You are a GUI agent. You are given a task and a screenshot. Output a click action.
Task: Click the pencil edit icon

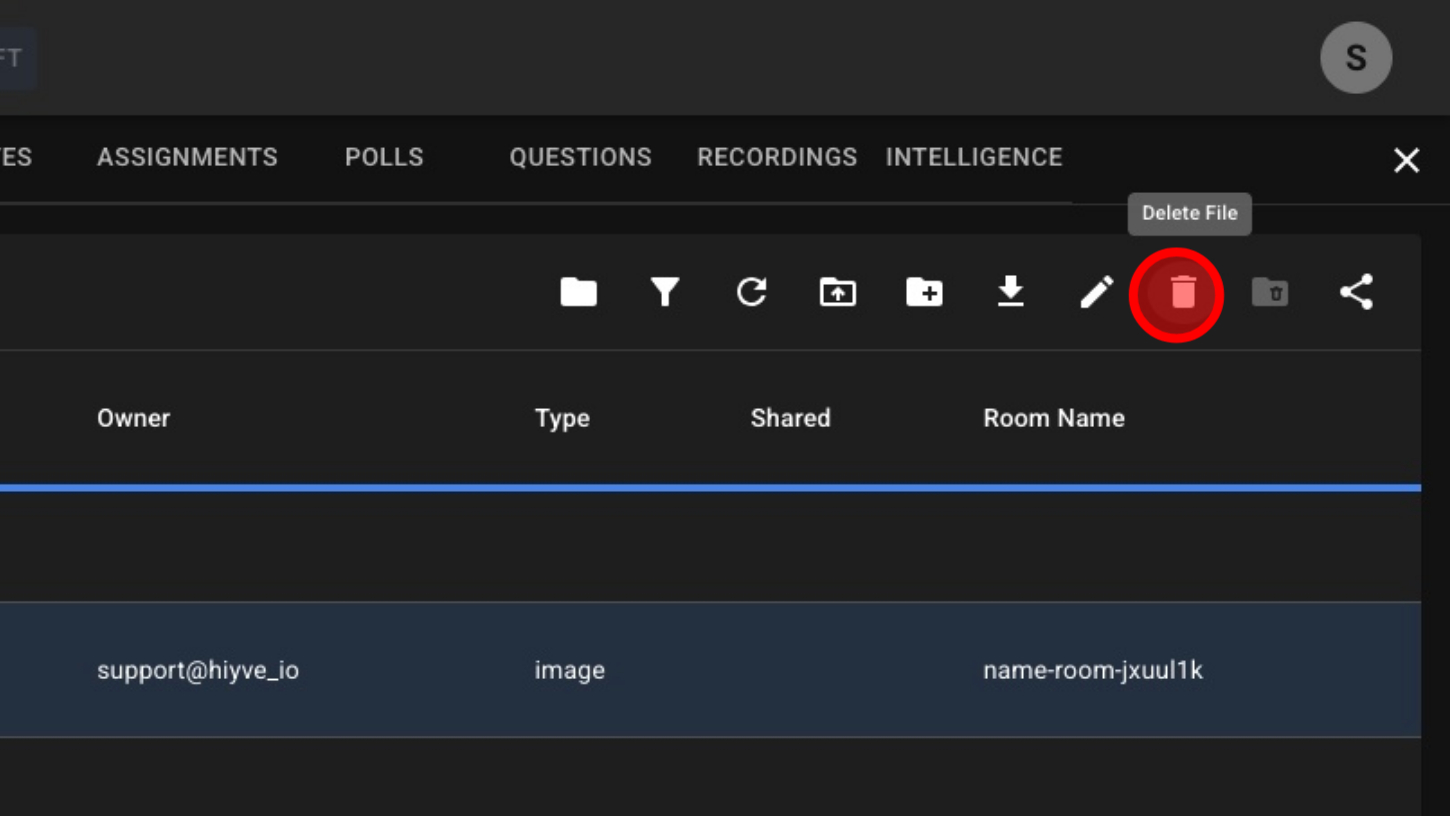pyautogui.click(x=1097, y=292)
